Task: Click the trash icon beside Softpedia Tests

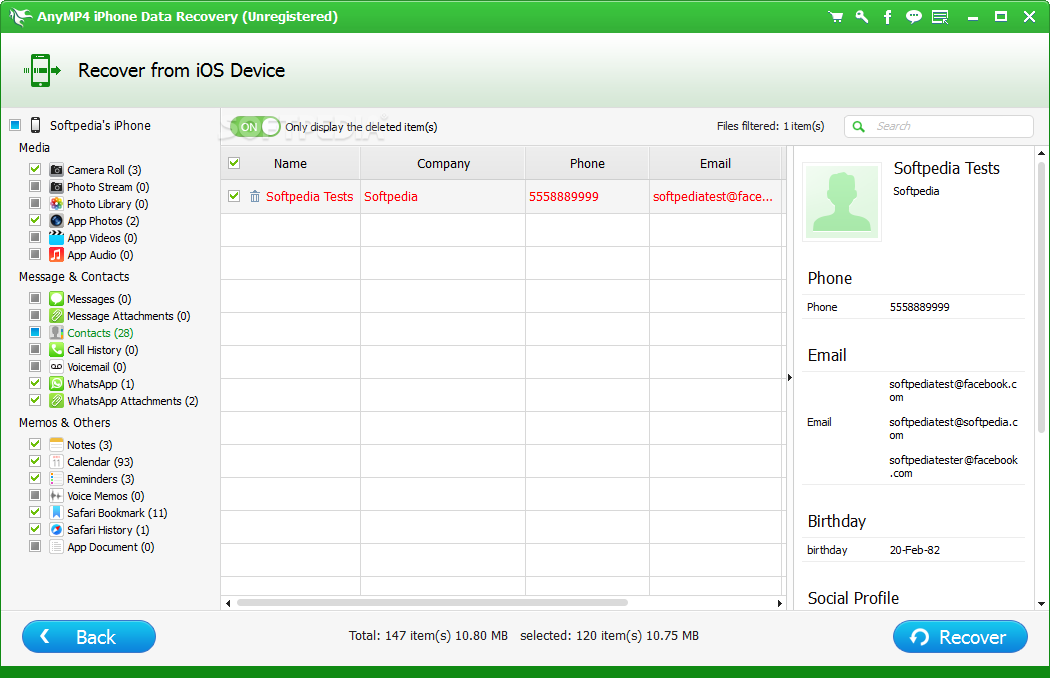Action: [x=255, y=196]
